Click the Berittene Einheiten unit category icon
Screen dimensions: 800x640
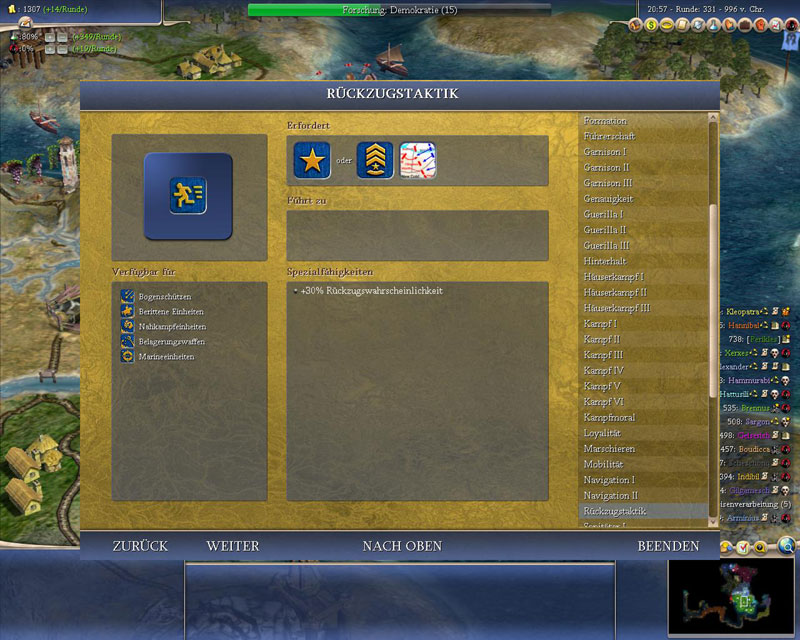[x=127, y=311]
